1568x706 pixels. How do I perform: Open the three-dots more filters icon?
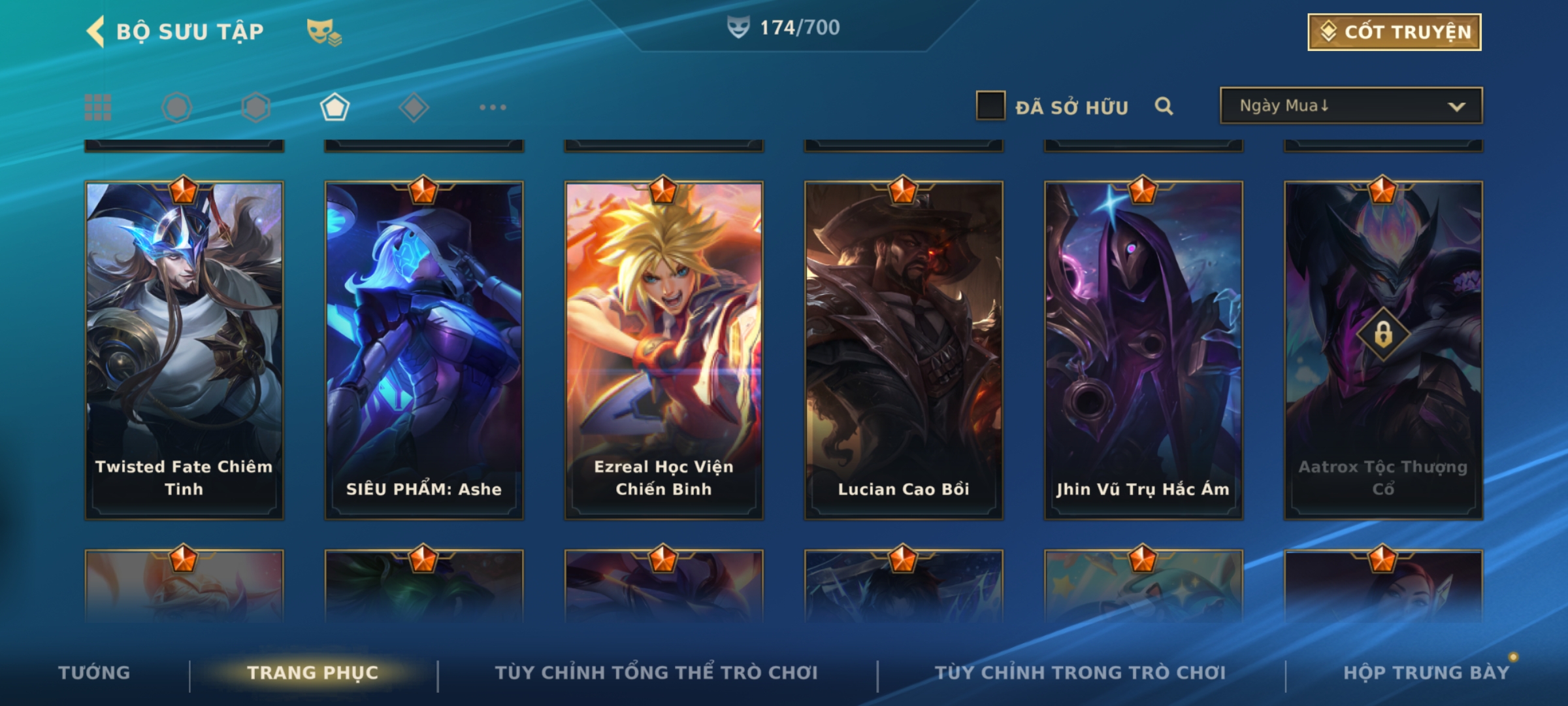click(493, 107)
